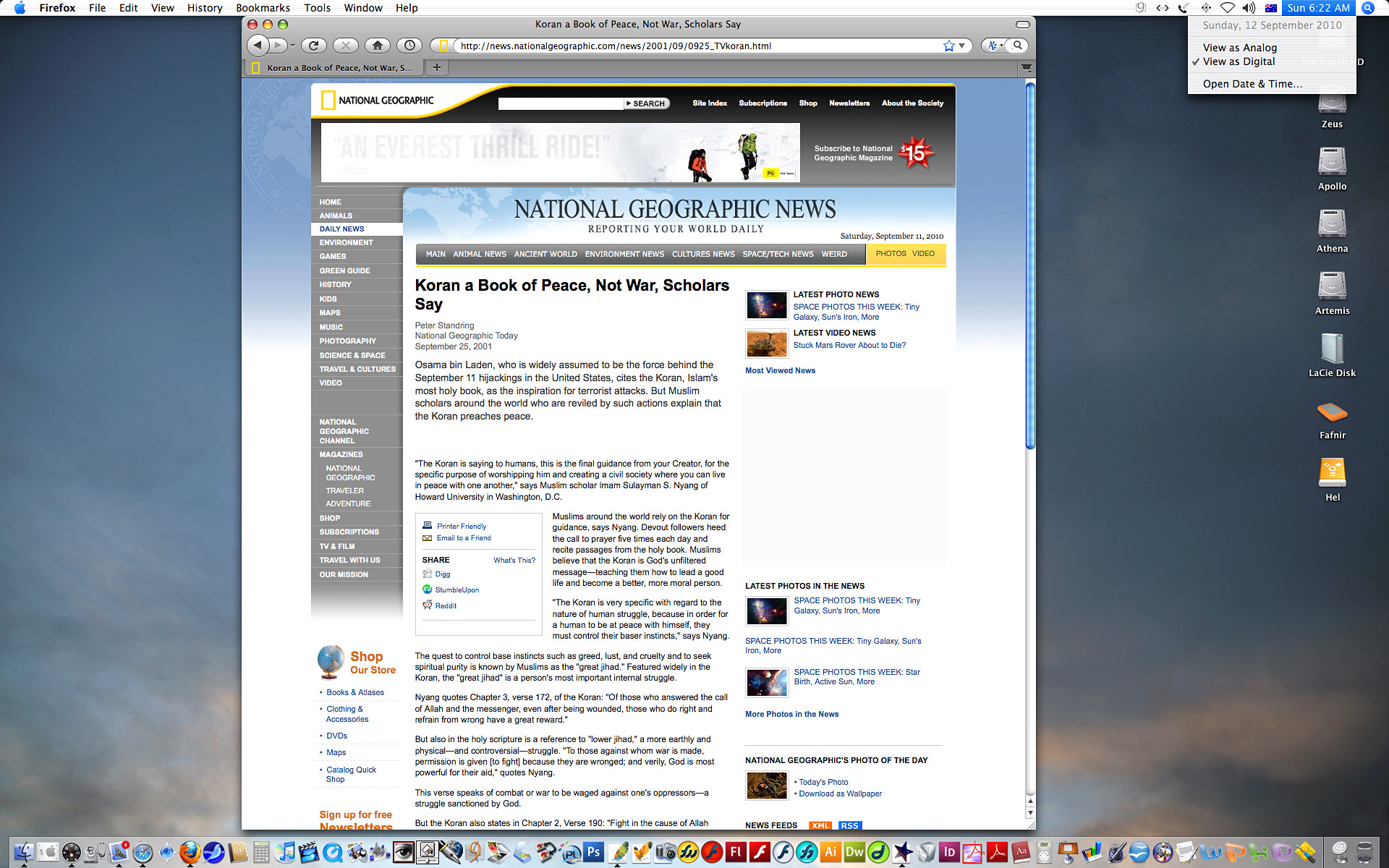Click the RSS news feed button
Viewport: 1389px width, 868px height.
coord(849,825)
